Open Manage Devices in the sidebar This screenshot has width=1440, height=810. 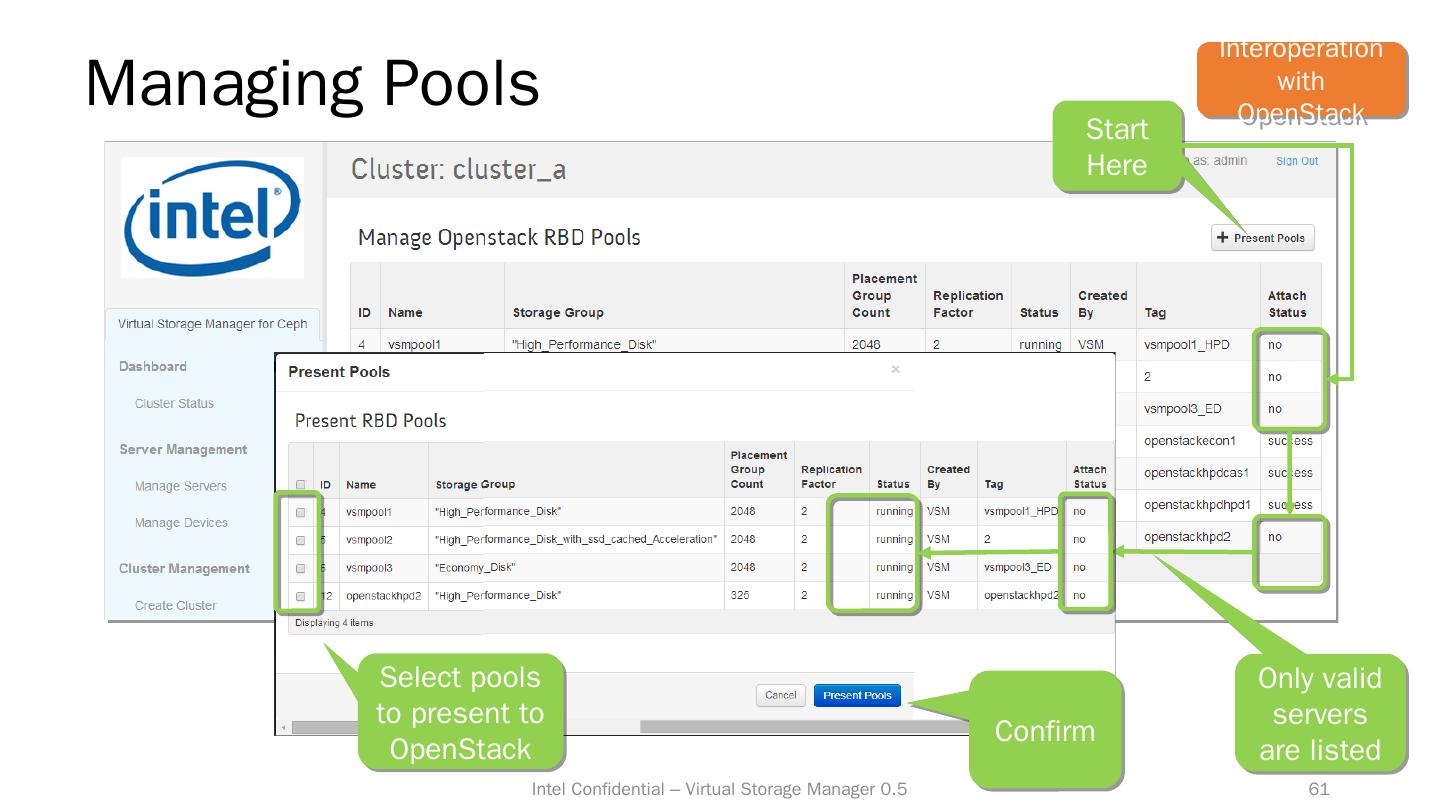coord(181,523)
